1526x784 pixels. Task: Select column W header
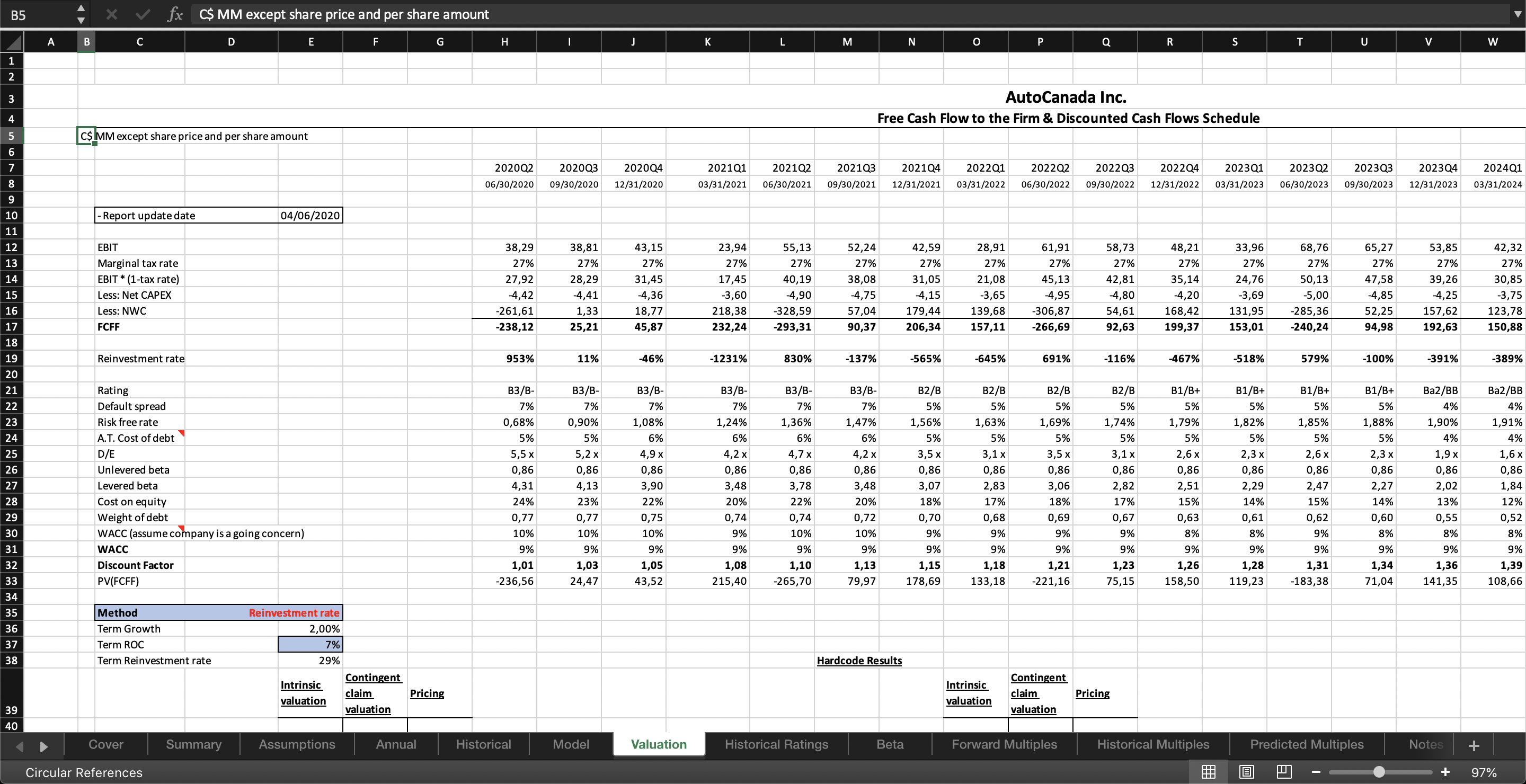point(1492,42)
